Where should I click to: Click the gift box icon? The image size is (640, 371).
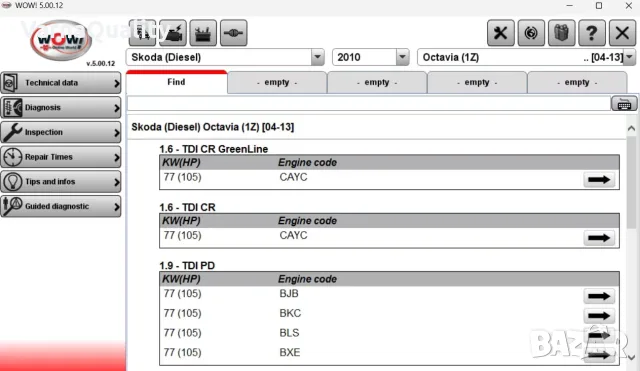pyautogui.click(x=561, y=33)
